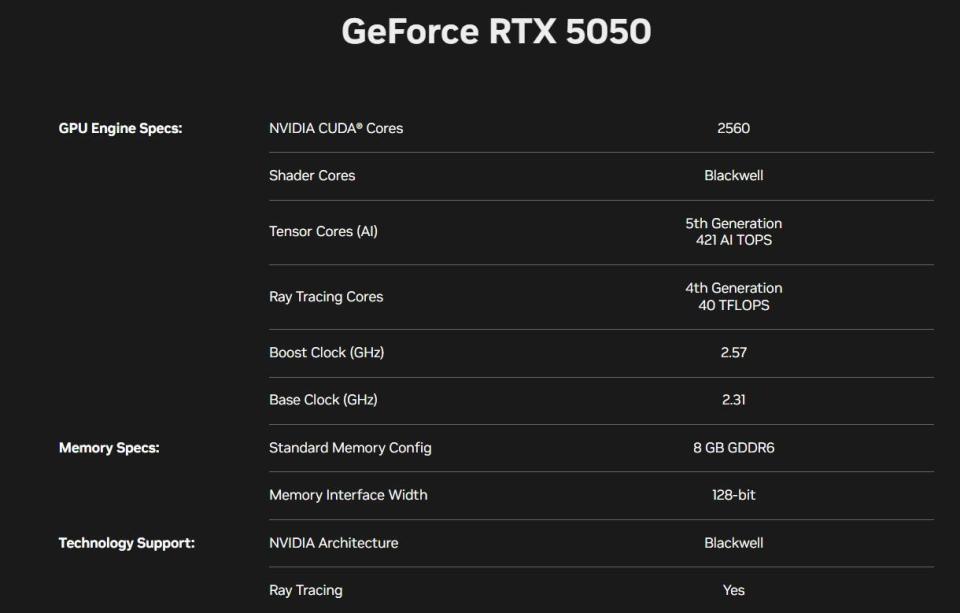Click the GeForce RTX 5050 heading

tap(497, 32)
